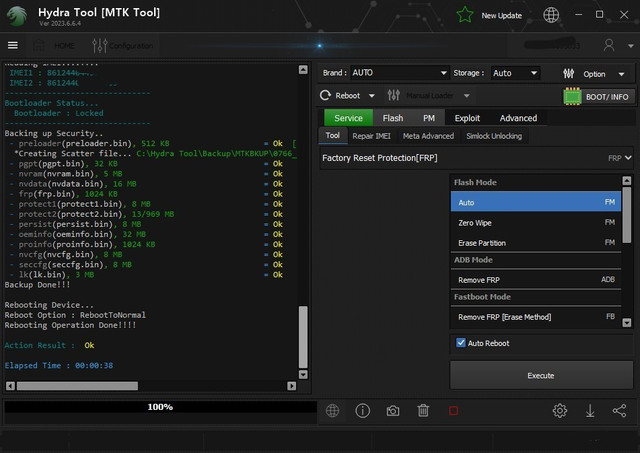Switch to the Service tab
Image resolution: width=640 pixels, height=453 pixels.
[348, 118]
